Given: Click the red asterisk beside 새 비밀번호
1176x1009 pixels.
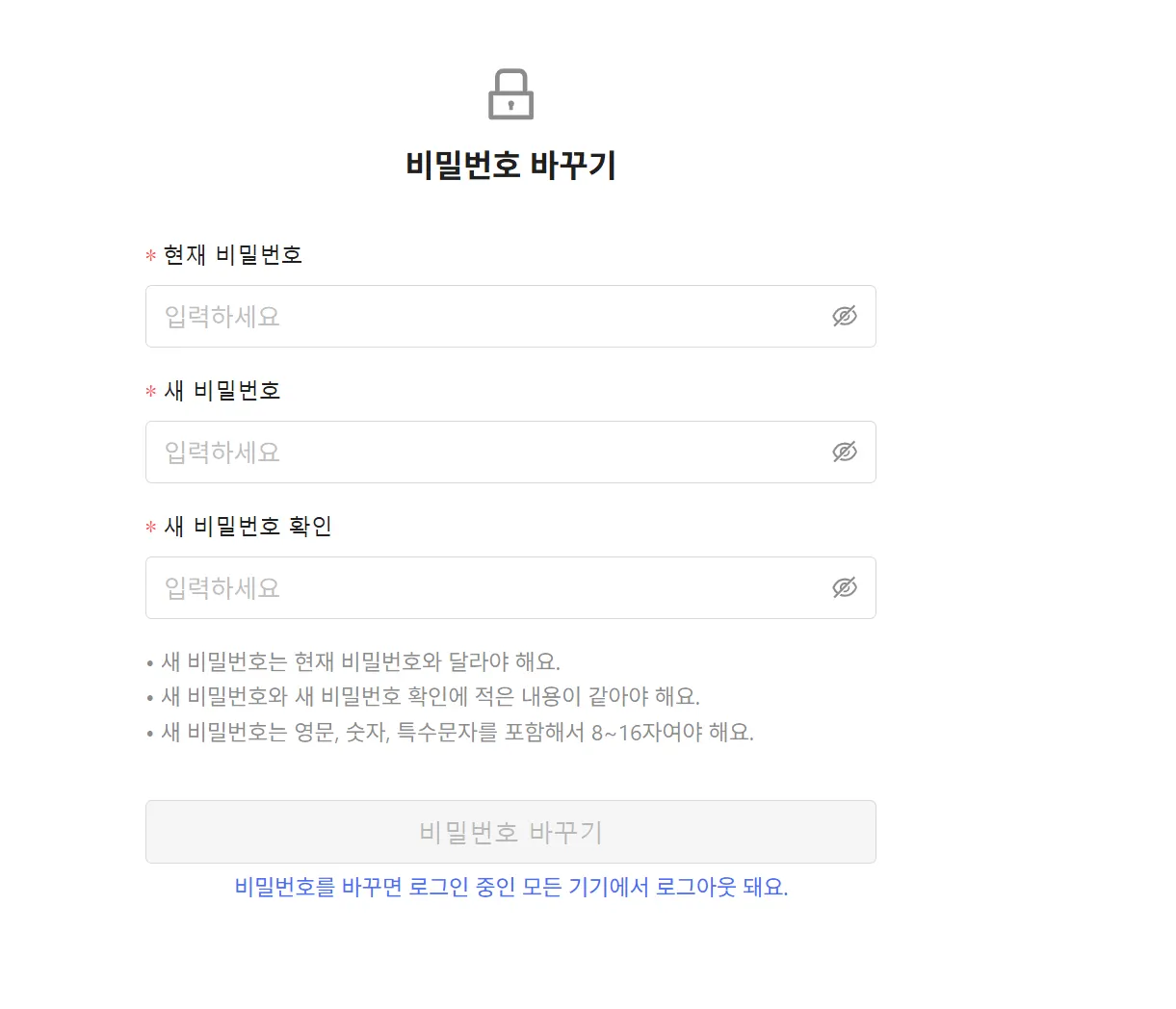Looking at the screenshot, I should click(151, 392).
